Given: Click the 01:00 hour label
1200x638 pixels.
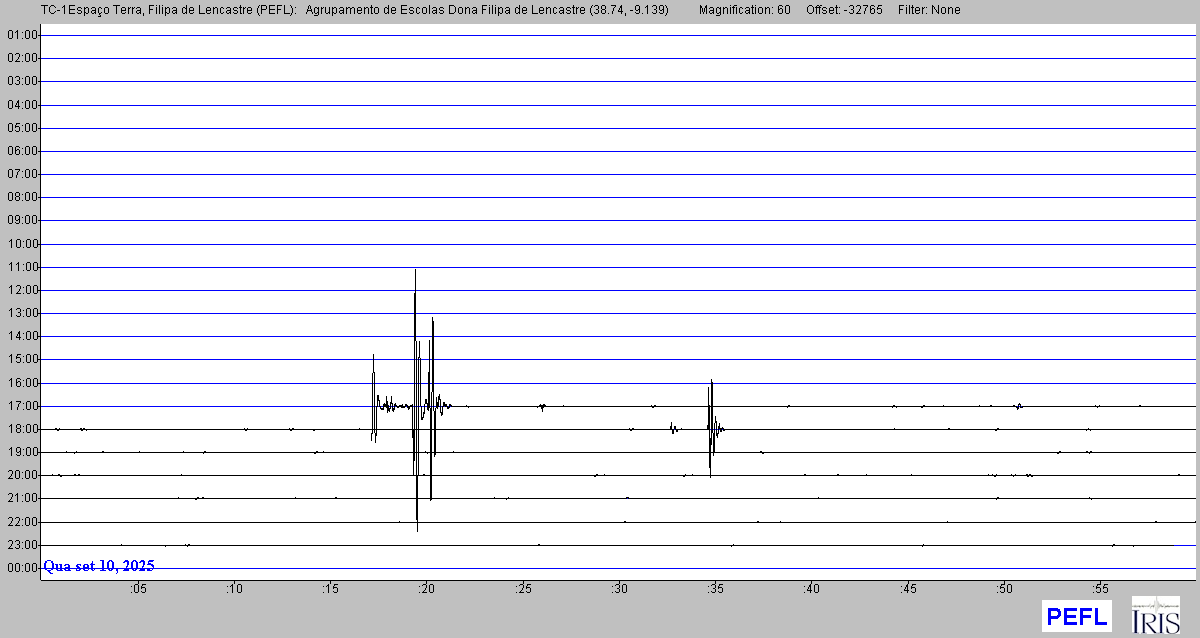Looking at the screenshot, I should (x=22, y=35).
